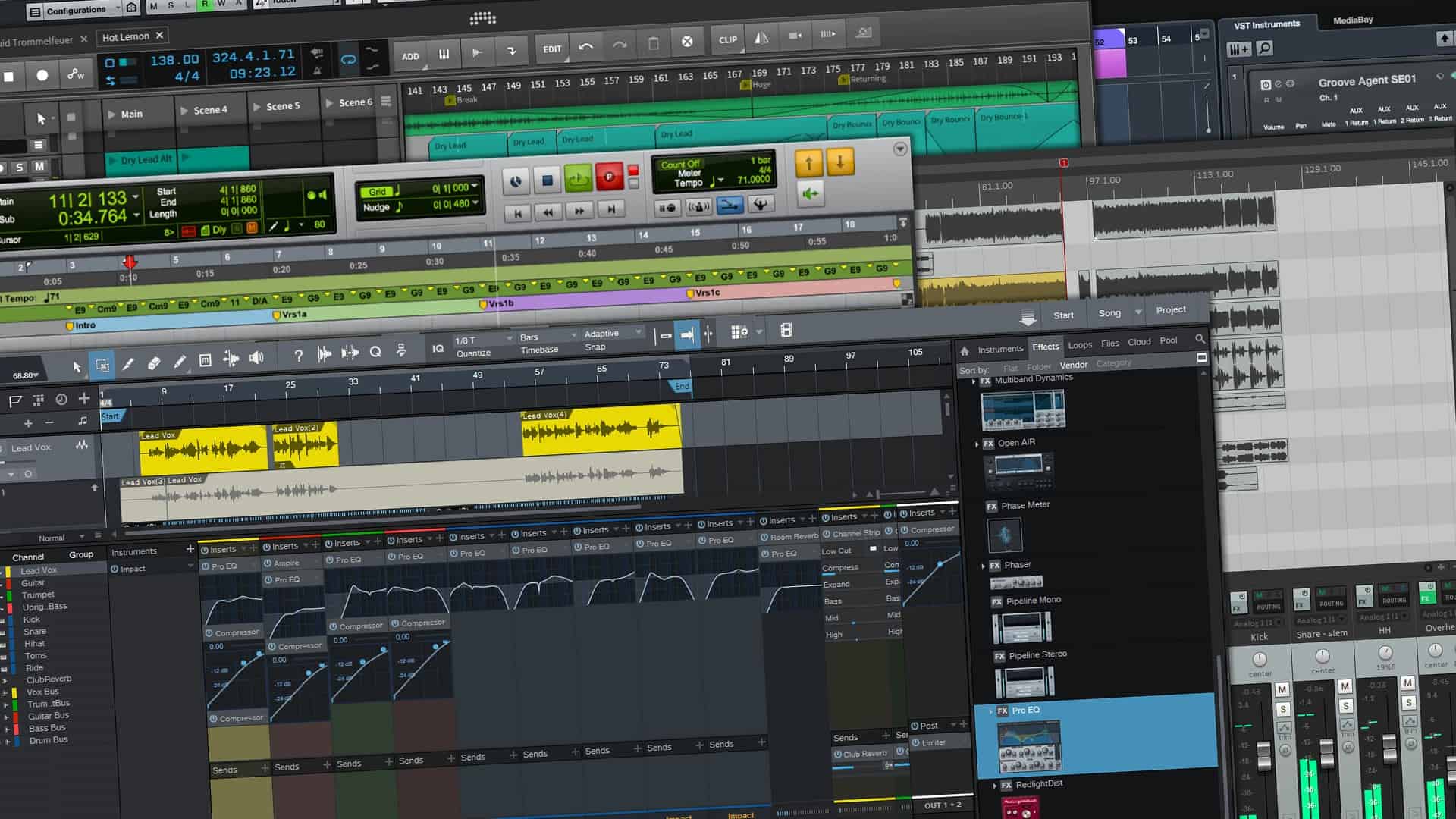
Task: Click the green play button in Pro Tools
Action: (578, 179)
